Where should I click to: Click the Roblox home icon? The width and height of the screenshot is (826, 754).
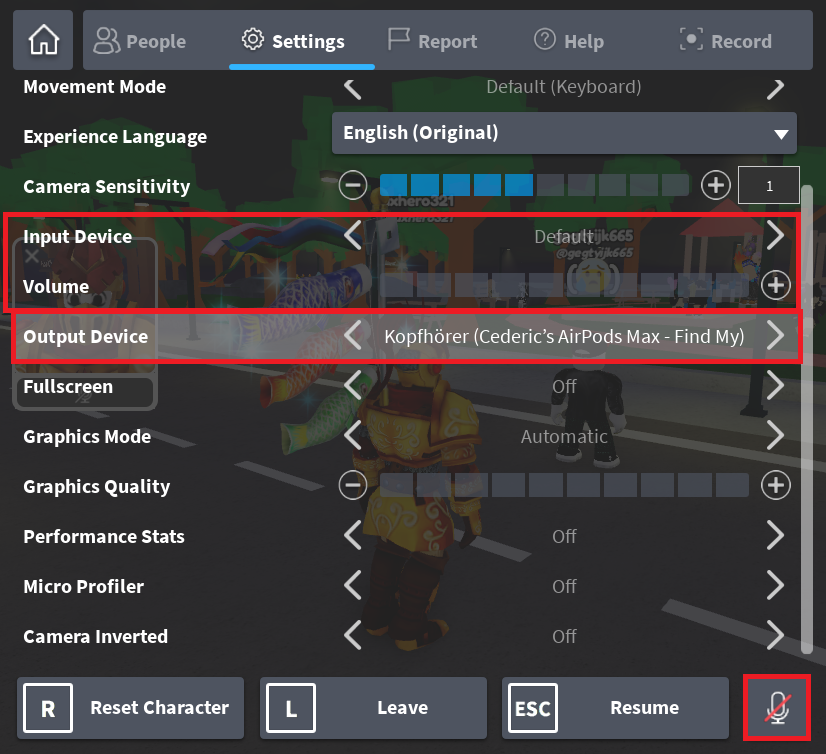pos(41,40)
